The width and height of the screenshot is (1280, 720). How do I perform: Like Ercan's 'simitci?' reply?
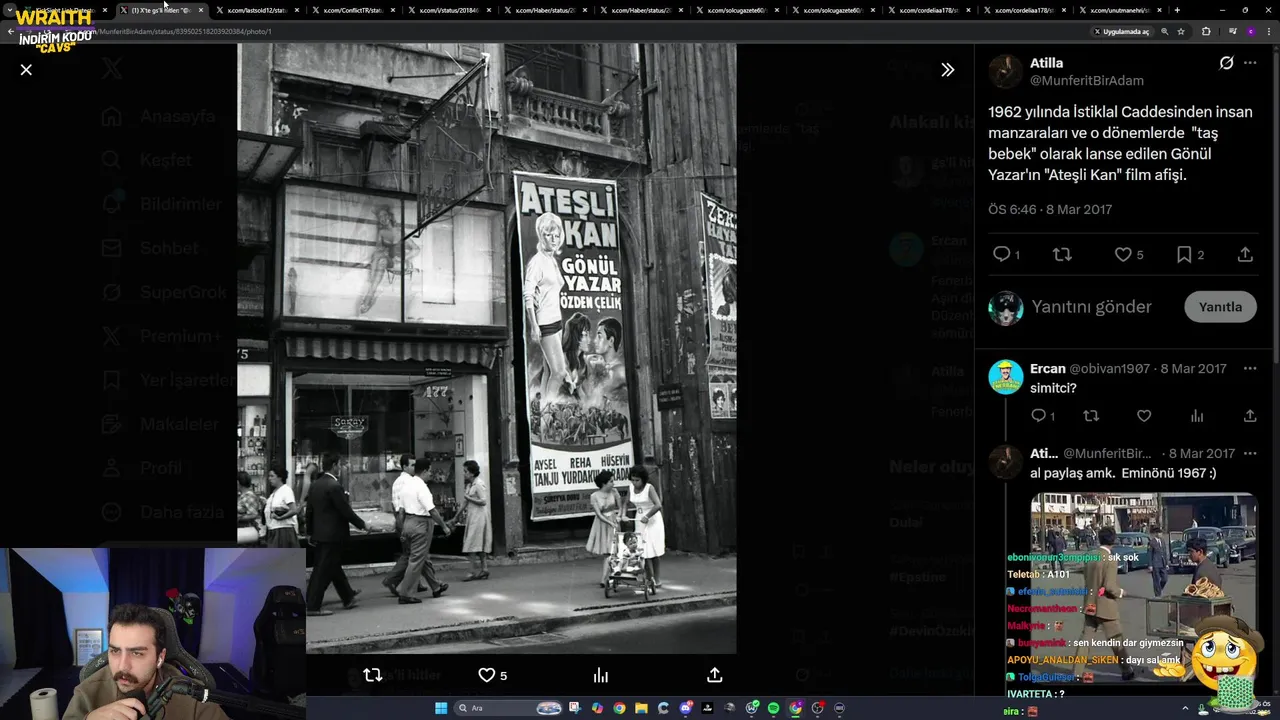click(1144, 416)
